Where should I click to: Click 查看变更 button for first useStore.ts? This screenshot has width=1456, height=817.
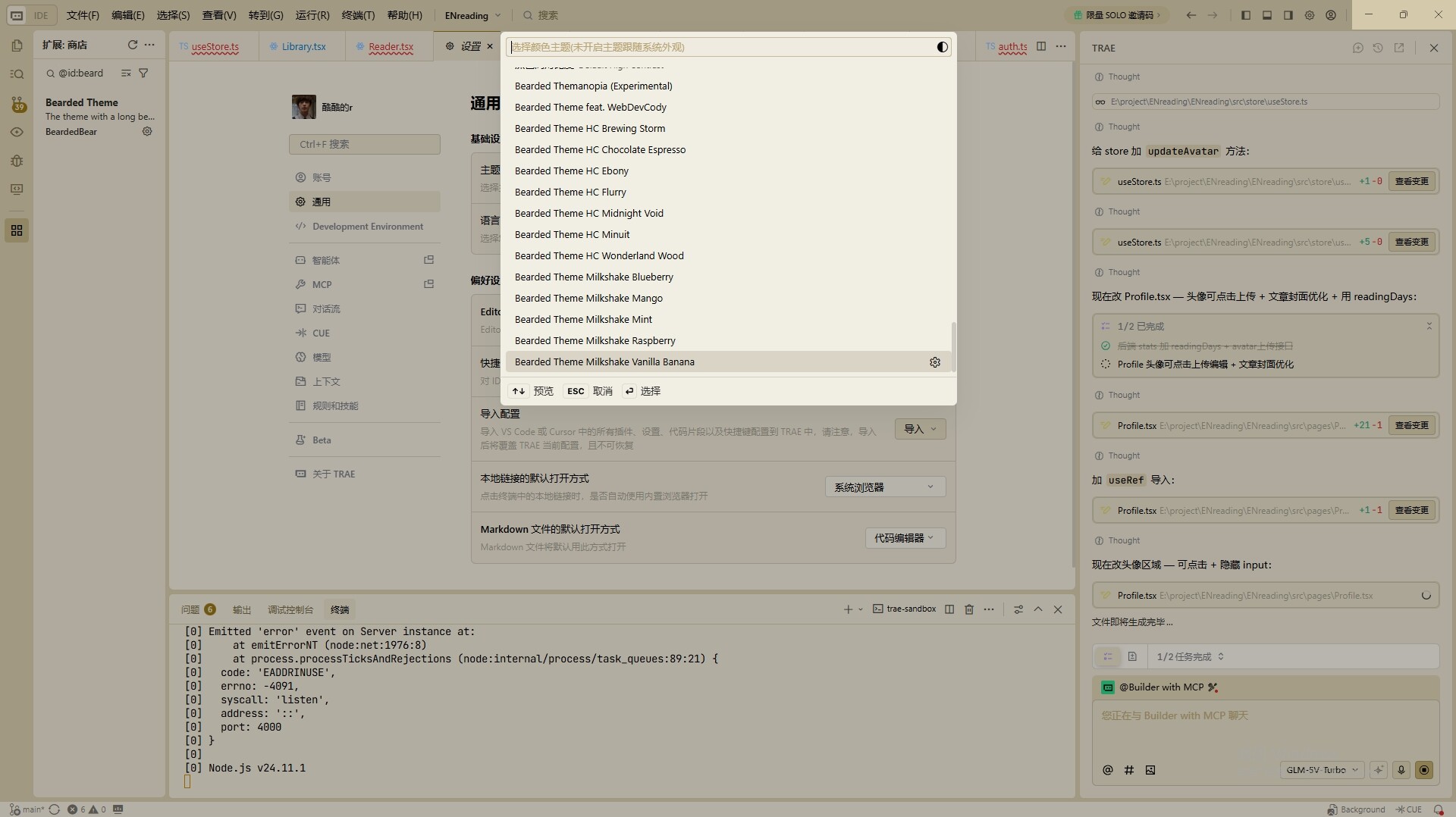(x=1411, y=182)
